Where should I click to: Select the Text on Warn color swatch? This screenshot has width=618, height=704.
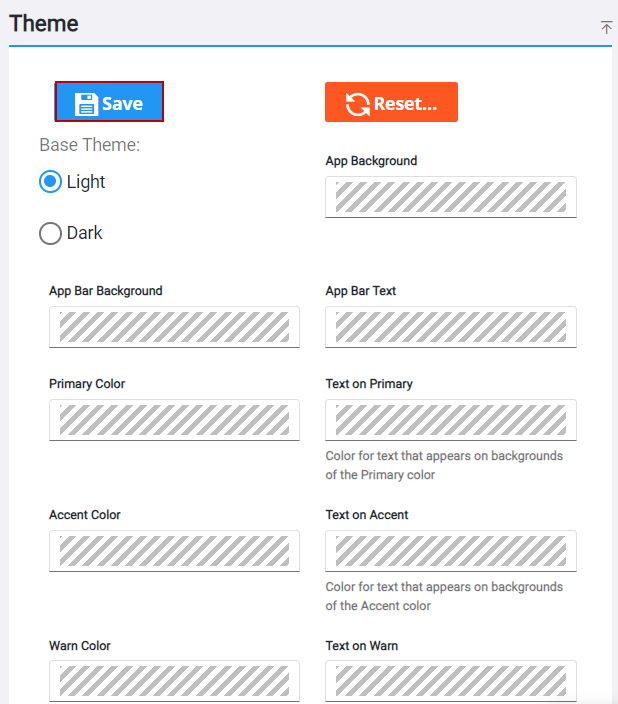(451, 681)
